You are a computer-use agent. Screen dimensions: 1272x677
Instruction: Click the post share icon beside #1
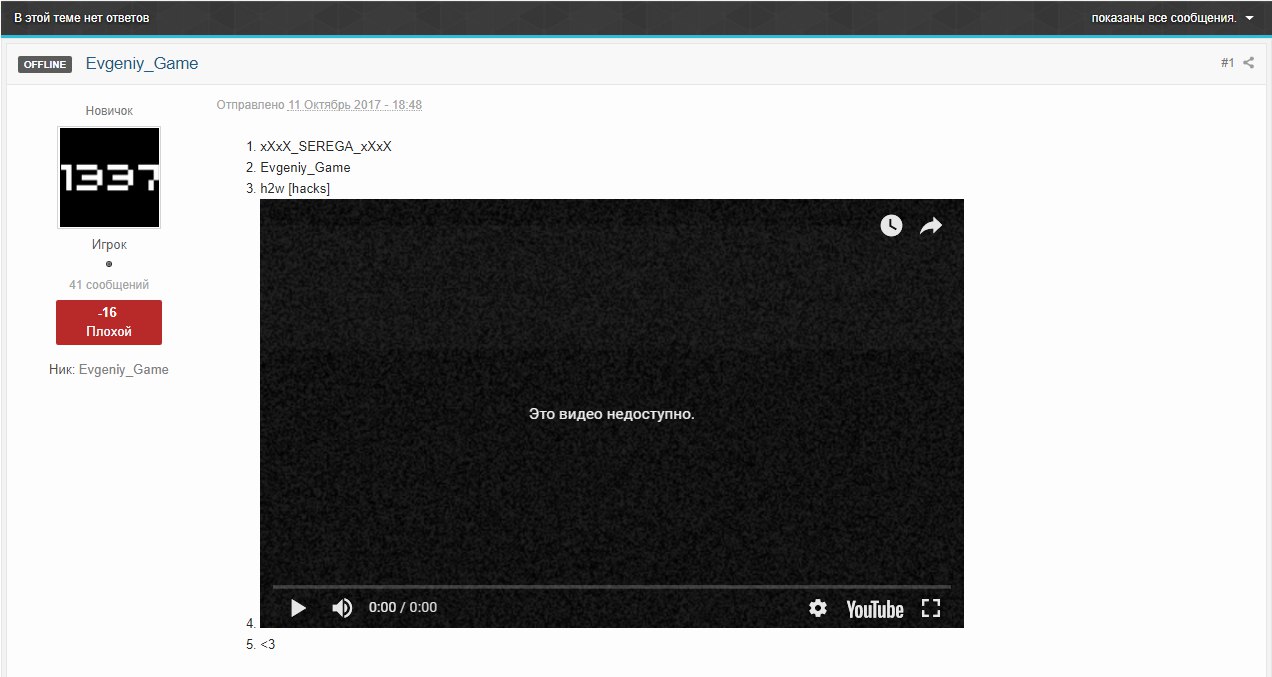[1248, 63]
